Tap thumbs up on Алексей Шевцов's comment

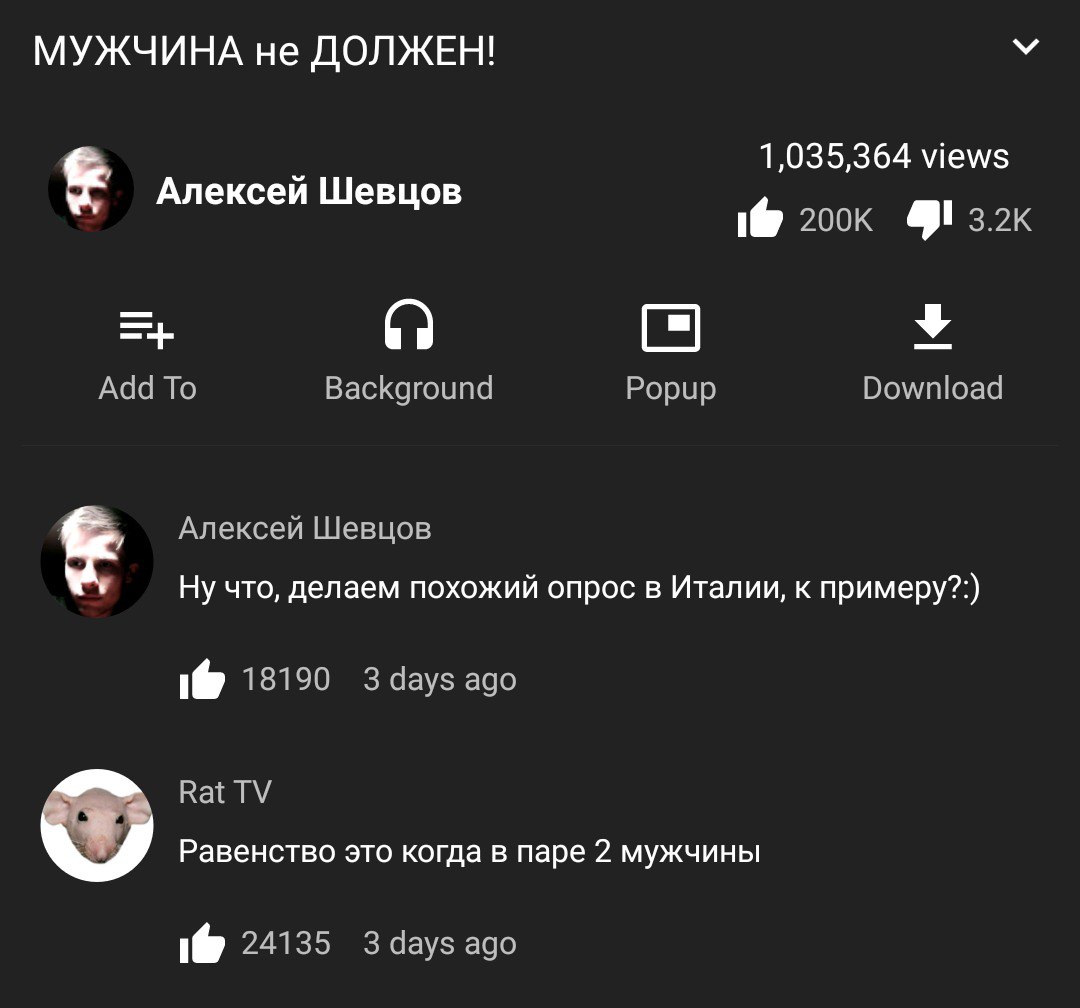202,679
